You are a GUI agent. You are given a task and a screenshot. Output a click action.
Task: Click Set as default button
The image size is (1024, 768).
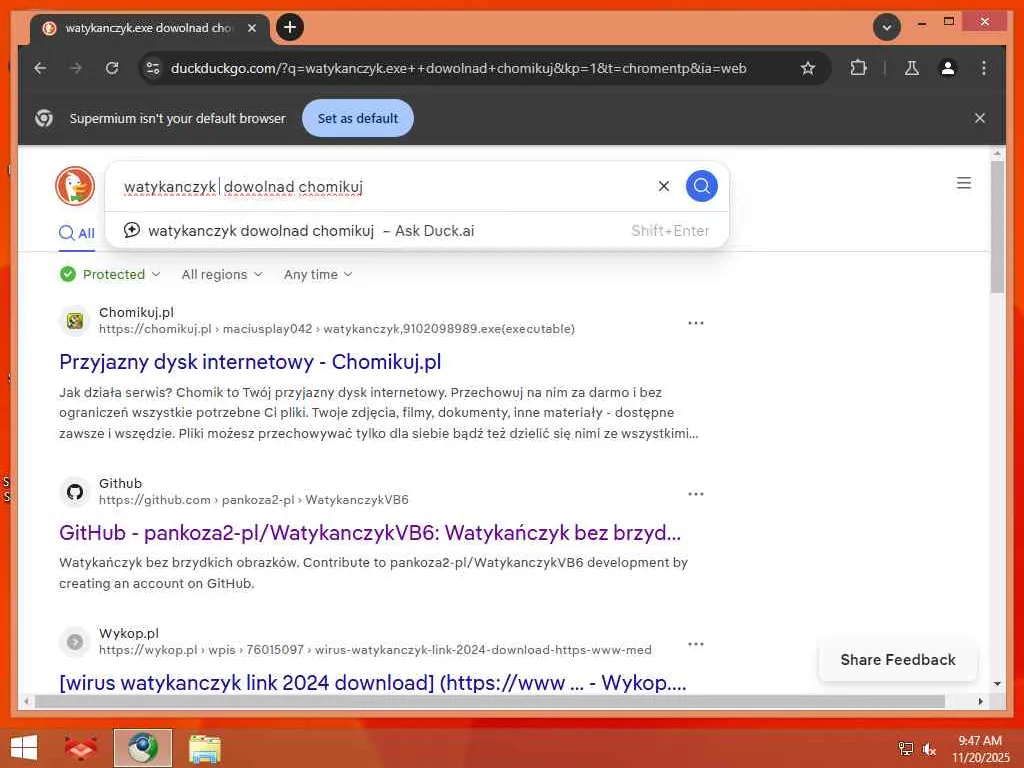click(x=358, y=118)
